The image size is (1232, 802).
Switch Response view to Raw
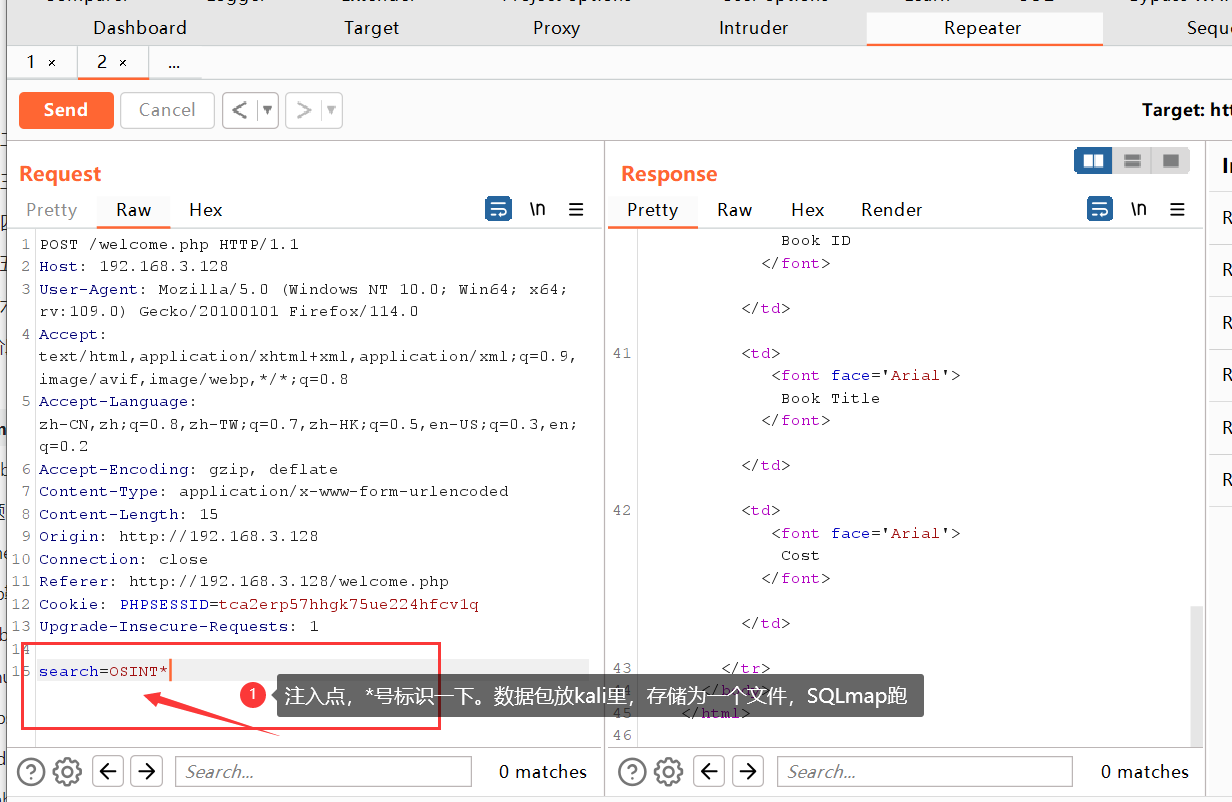click(x=735, y=210)
